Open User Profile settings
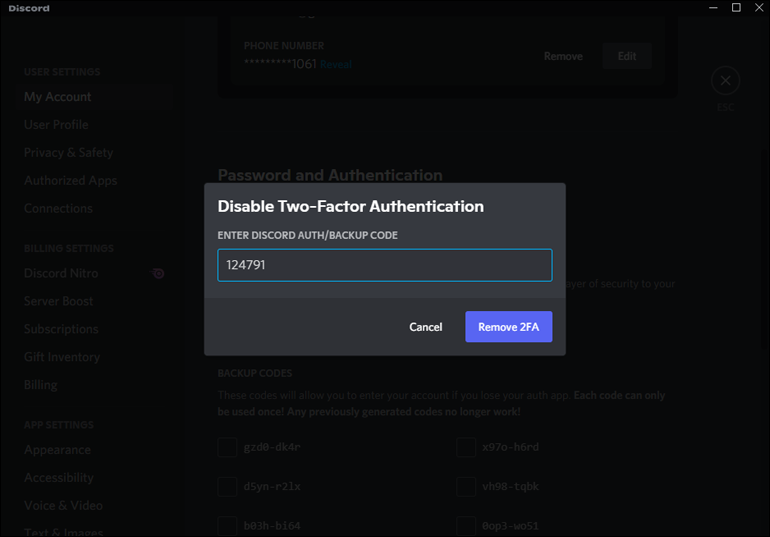The width and height of the screenshot is (770, 537). (x=56, y=125)
